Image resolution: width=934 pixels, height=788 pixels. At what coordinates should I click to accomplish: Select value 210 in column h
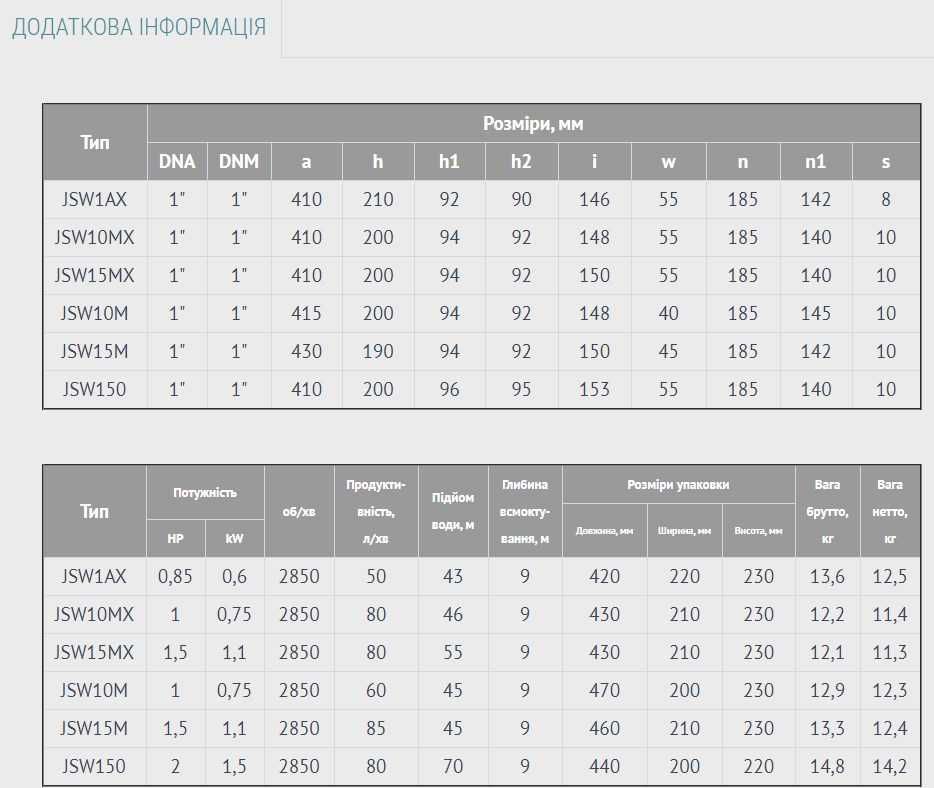coord(378,199)
